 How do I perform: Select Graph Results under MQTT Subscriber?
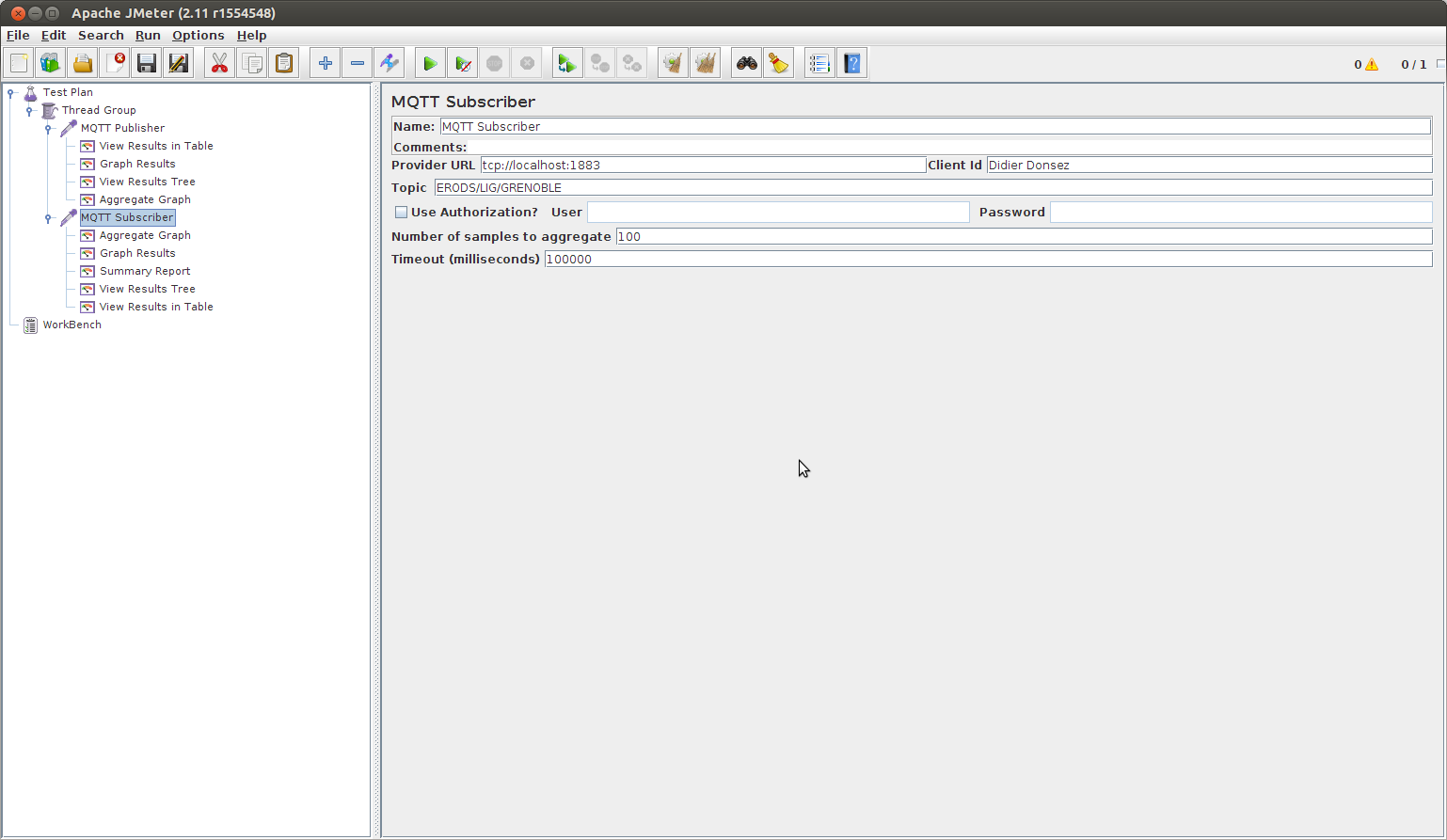tap(137, 253)
